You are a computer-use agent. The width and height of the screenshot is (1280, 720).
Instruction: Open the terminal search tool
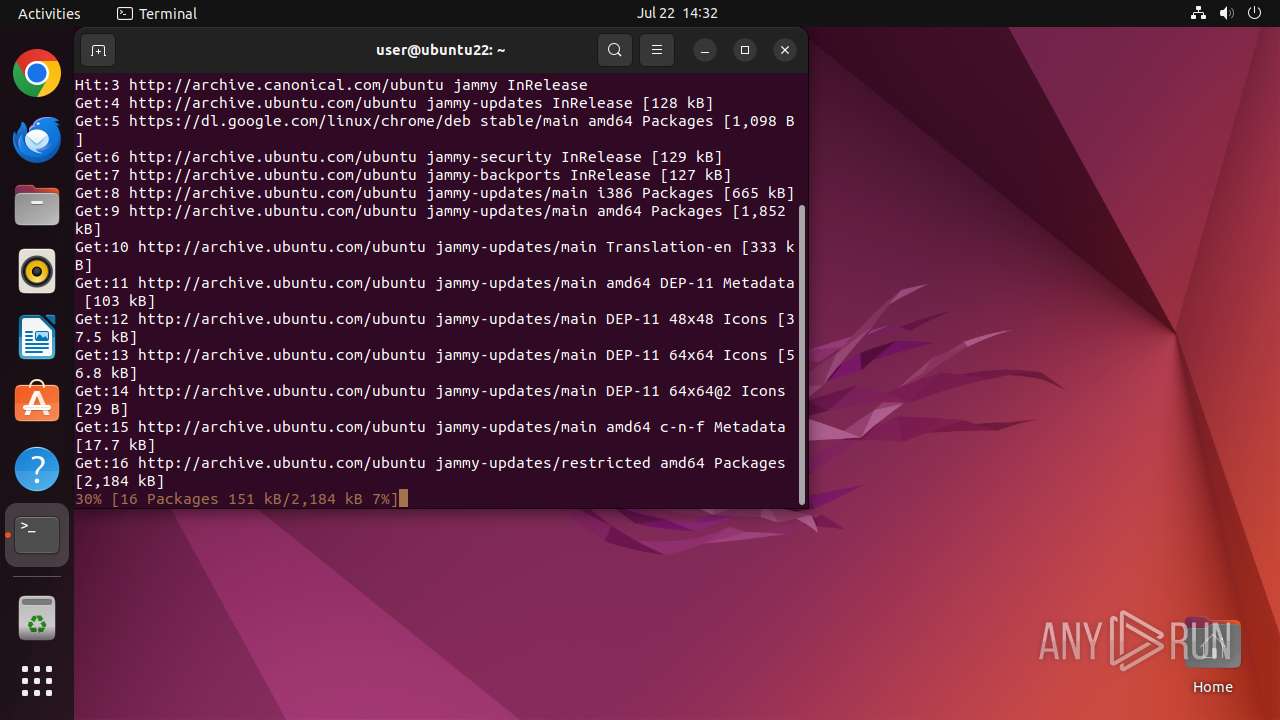click(x=615, y=50)
